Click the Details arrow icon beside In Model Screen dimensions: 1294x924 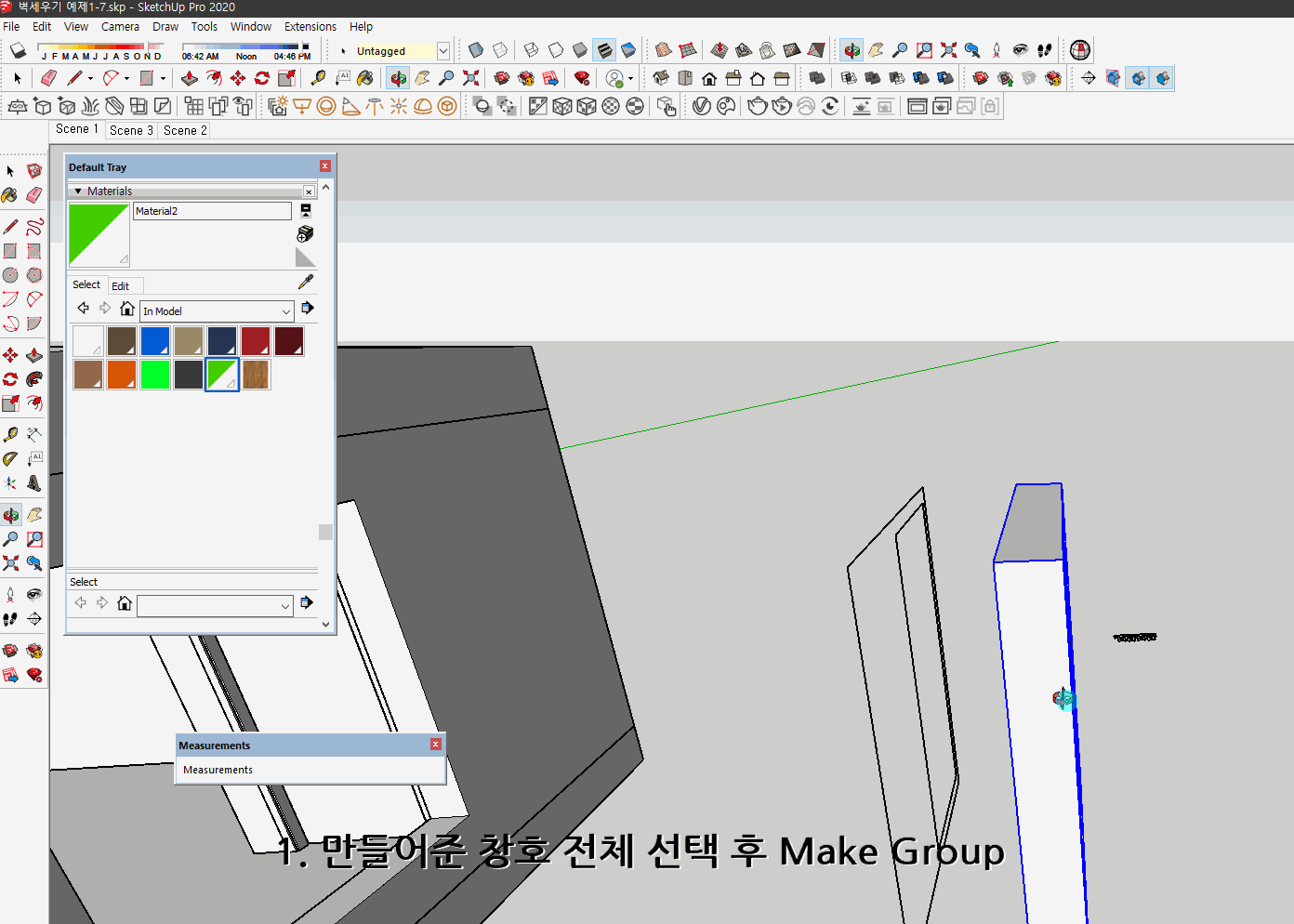[x=307, y=308]
